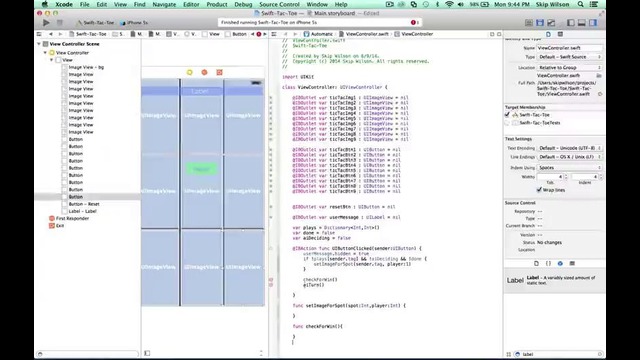640x360 pixels.
Task: Show the Object library
Action: tap(560, 263)
